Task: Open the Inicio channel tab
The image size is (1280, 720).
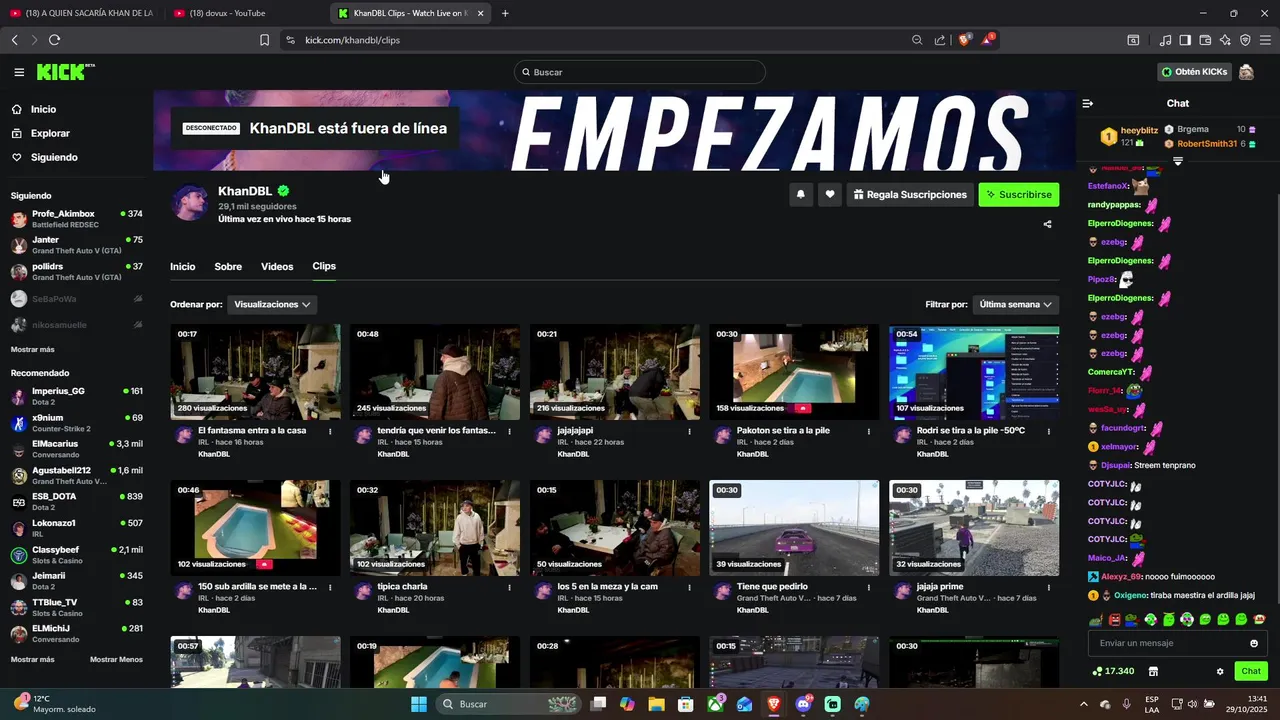Action: click(x=182, y=267)
